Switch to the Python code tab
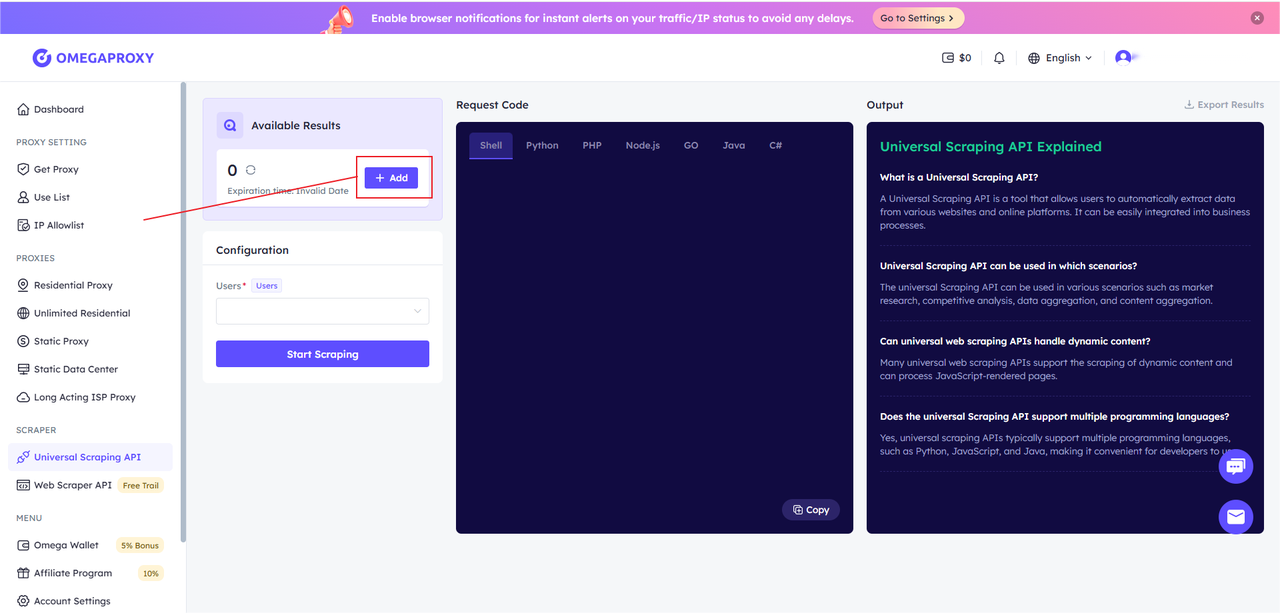The height and width of the screenshot is (613, 1280). coord(542,145)
